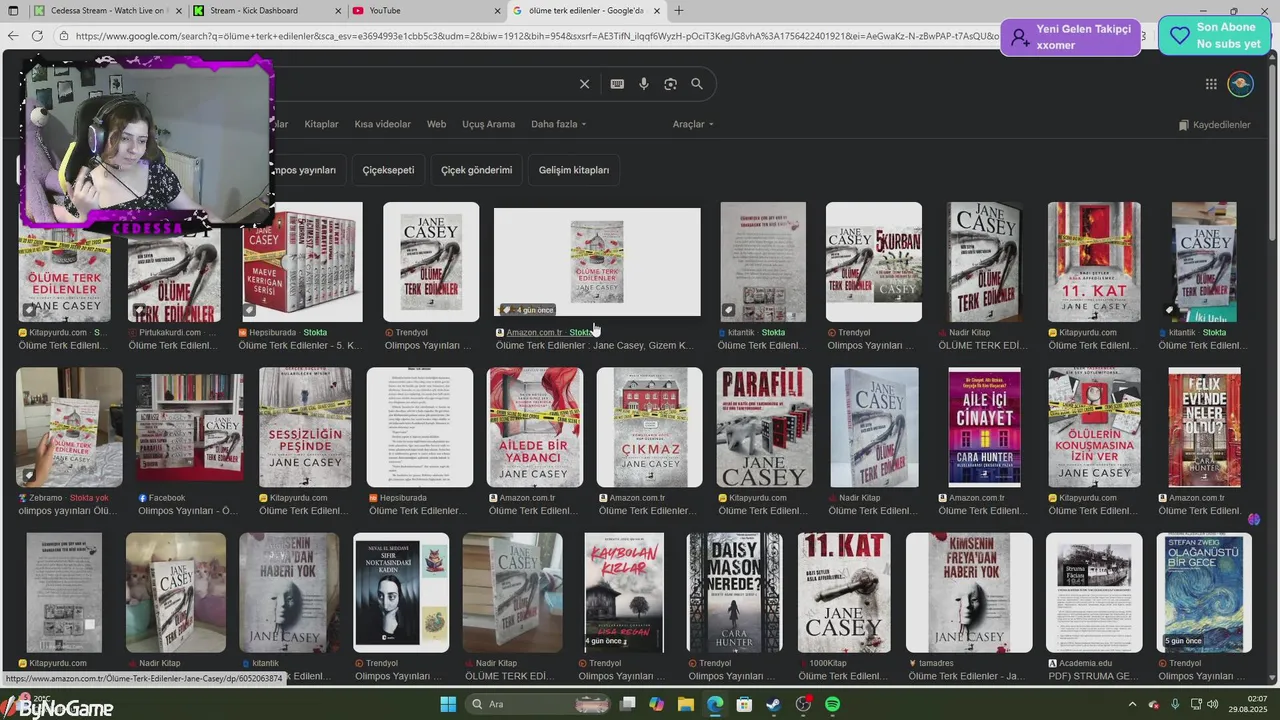Open the Amazon.com.tr 4 gün önce thumbnail
Viewport: 1280px width, 720px height.
tap(597, 262)
